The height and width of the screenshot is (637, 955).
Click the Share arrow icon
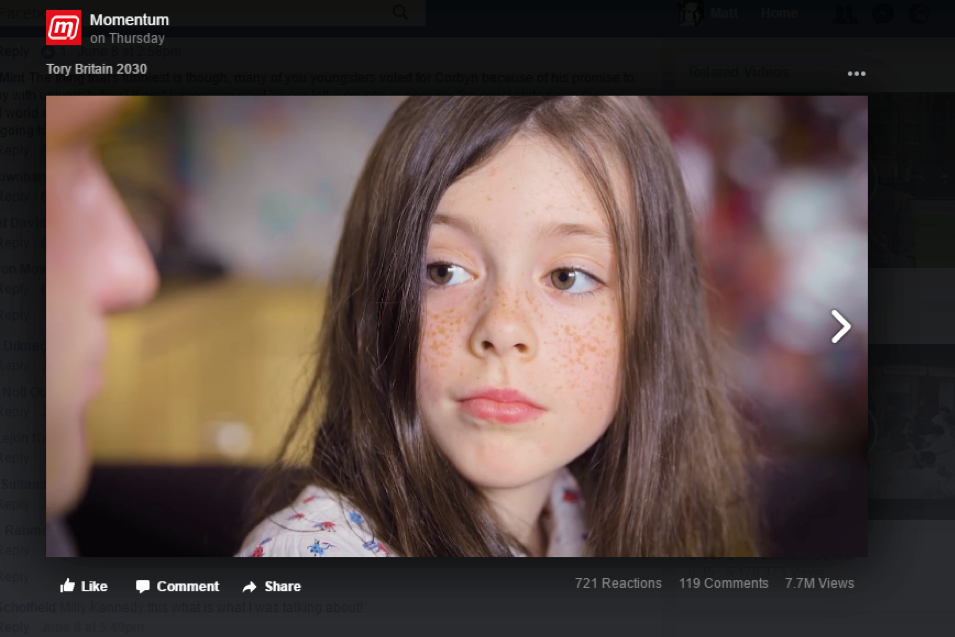tap(250, 586)
